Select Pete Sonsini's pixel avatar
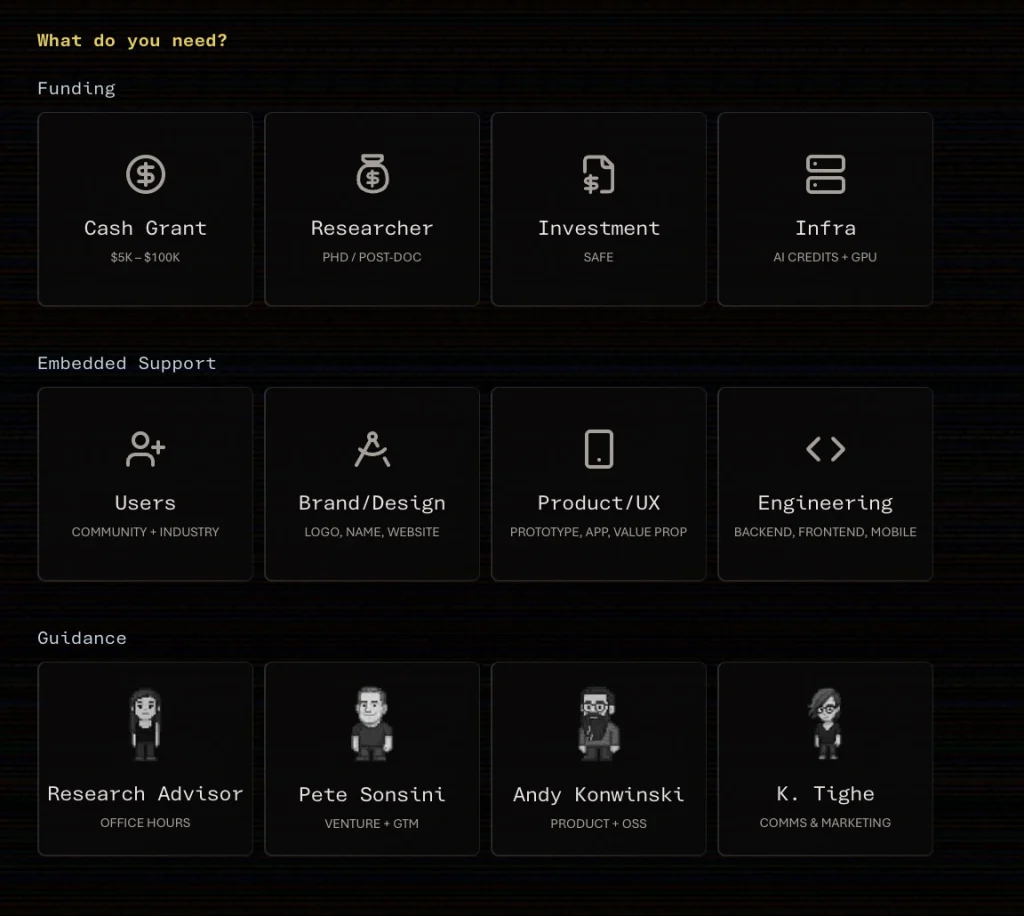The image size is (1024, 916). pos(372,724)
